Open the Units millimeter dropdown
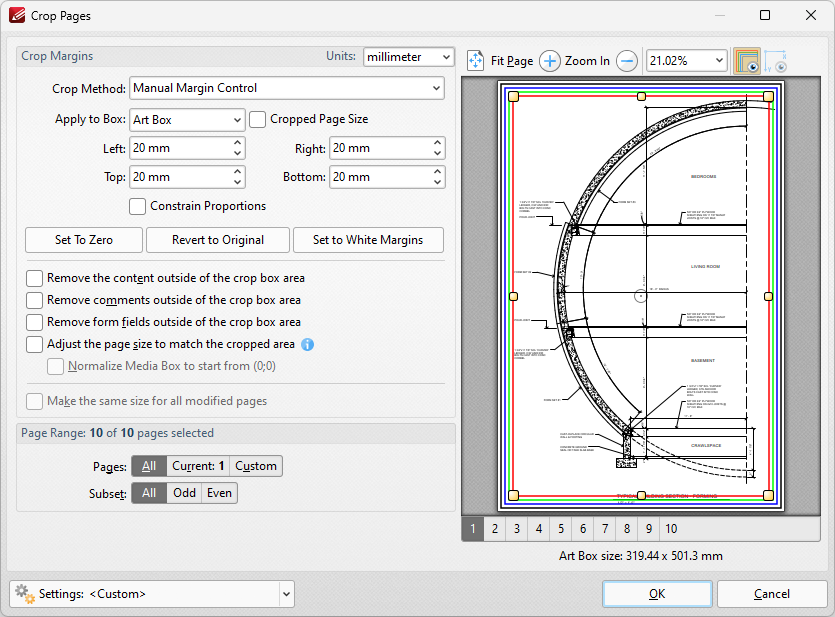Viewport: 835px width, 617px height. [x=408, y=57]
